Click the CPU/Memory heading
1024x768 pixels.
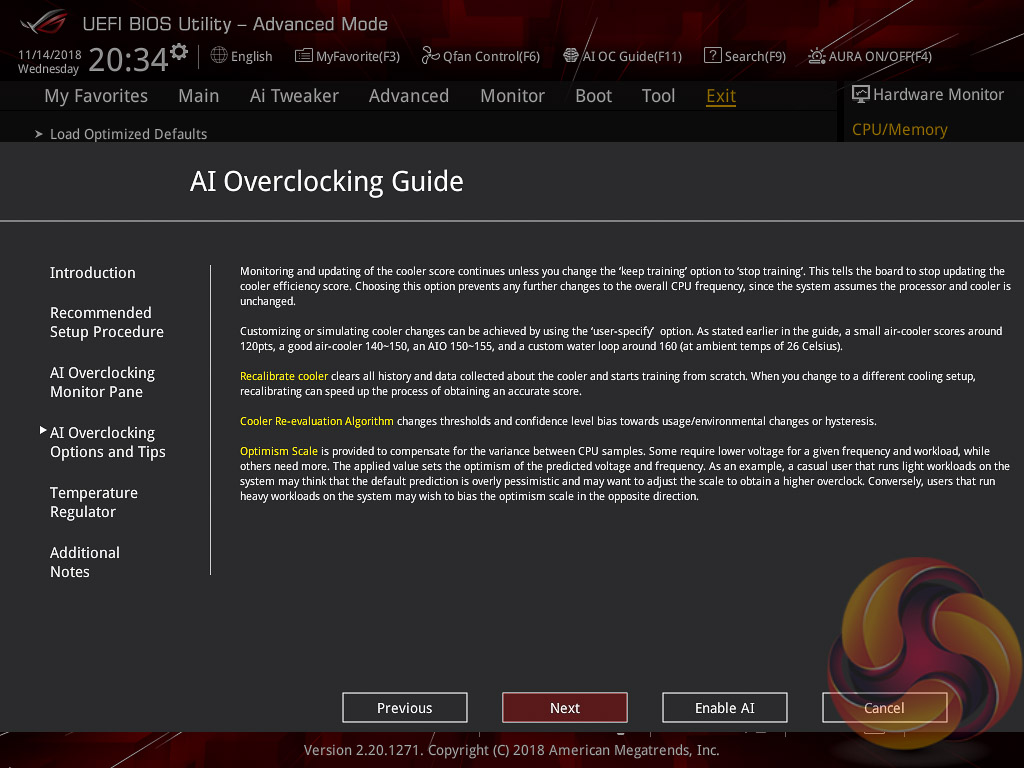coord(900,129)
